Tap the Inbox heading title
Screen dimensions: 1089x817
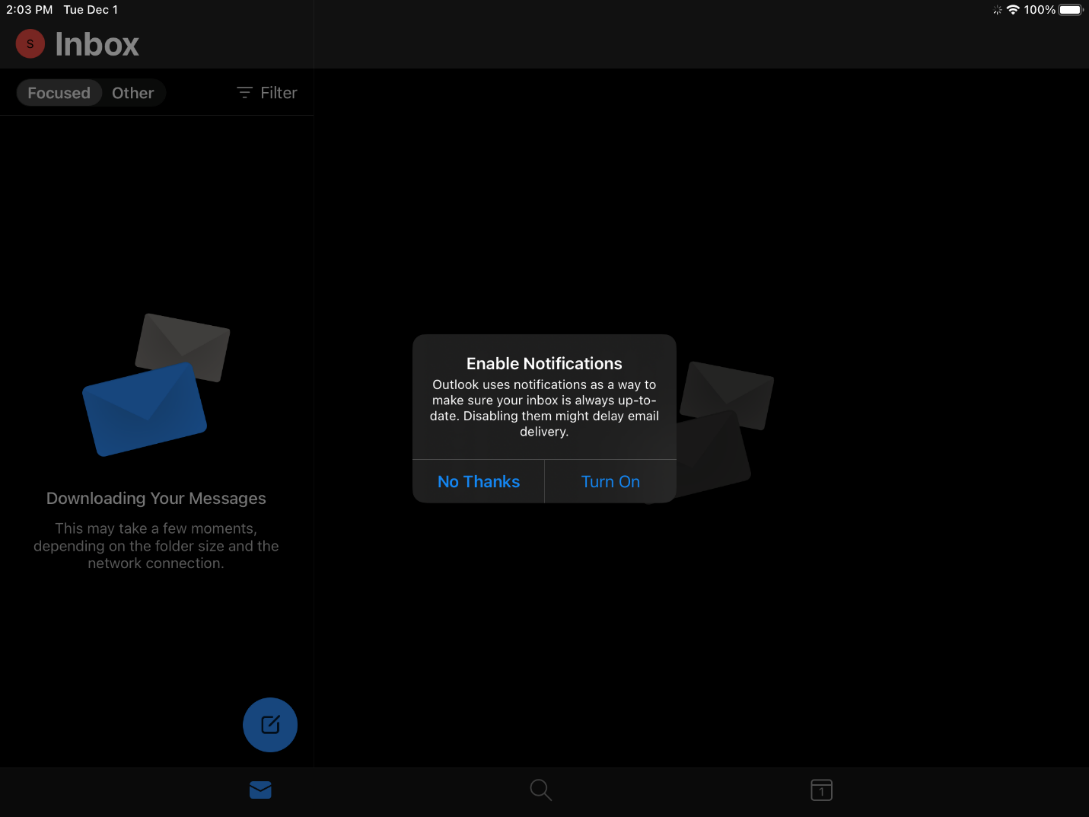(97, 44)
